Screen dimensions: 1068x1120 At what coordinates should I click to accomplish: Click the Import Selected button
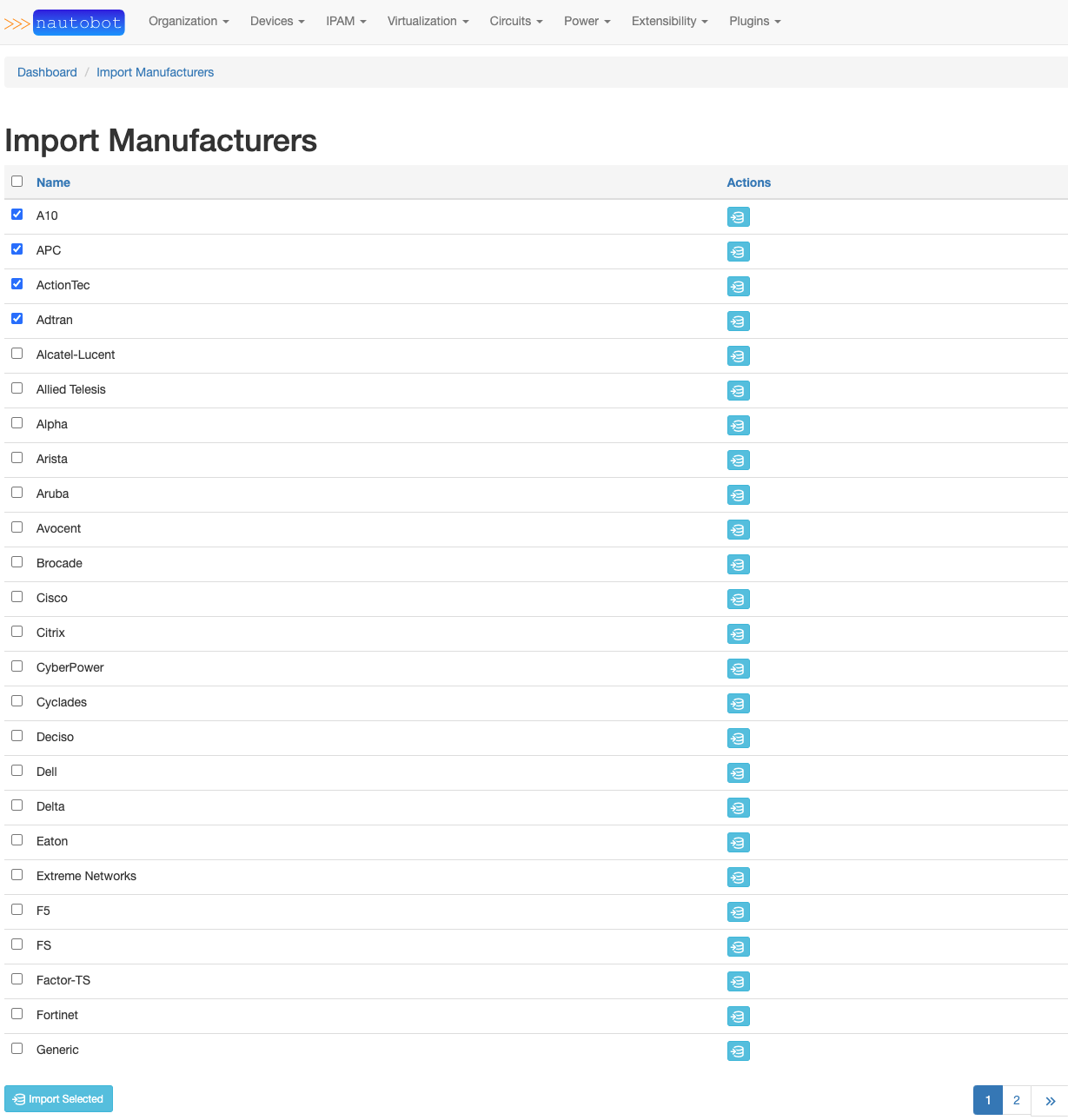58,1098
